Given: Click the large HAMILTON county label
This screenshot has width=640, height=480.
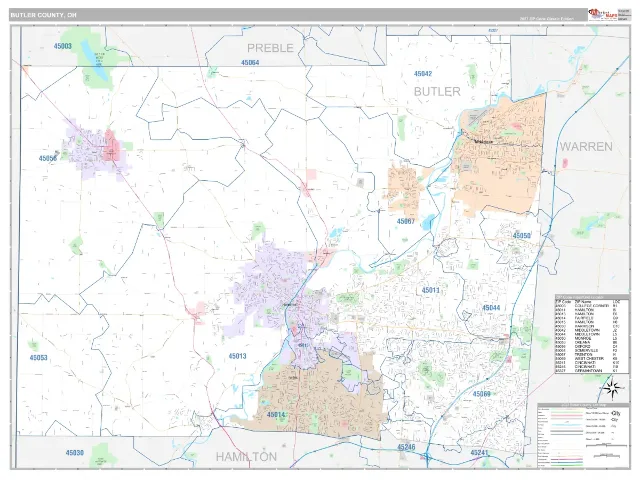Looking at the screenshot, I should (x=246, y=456).
